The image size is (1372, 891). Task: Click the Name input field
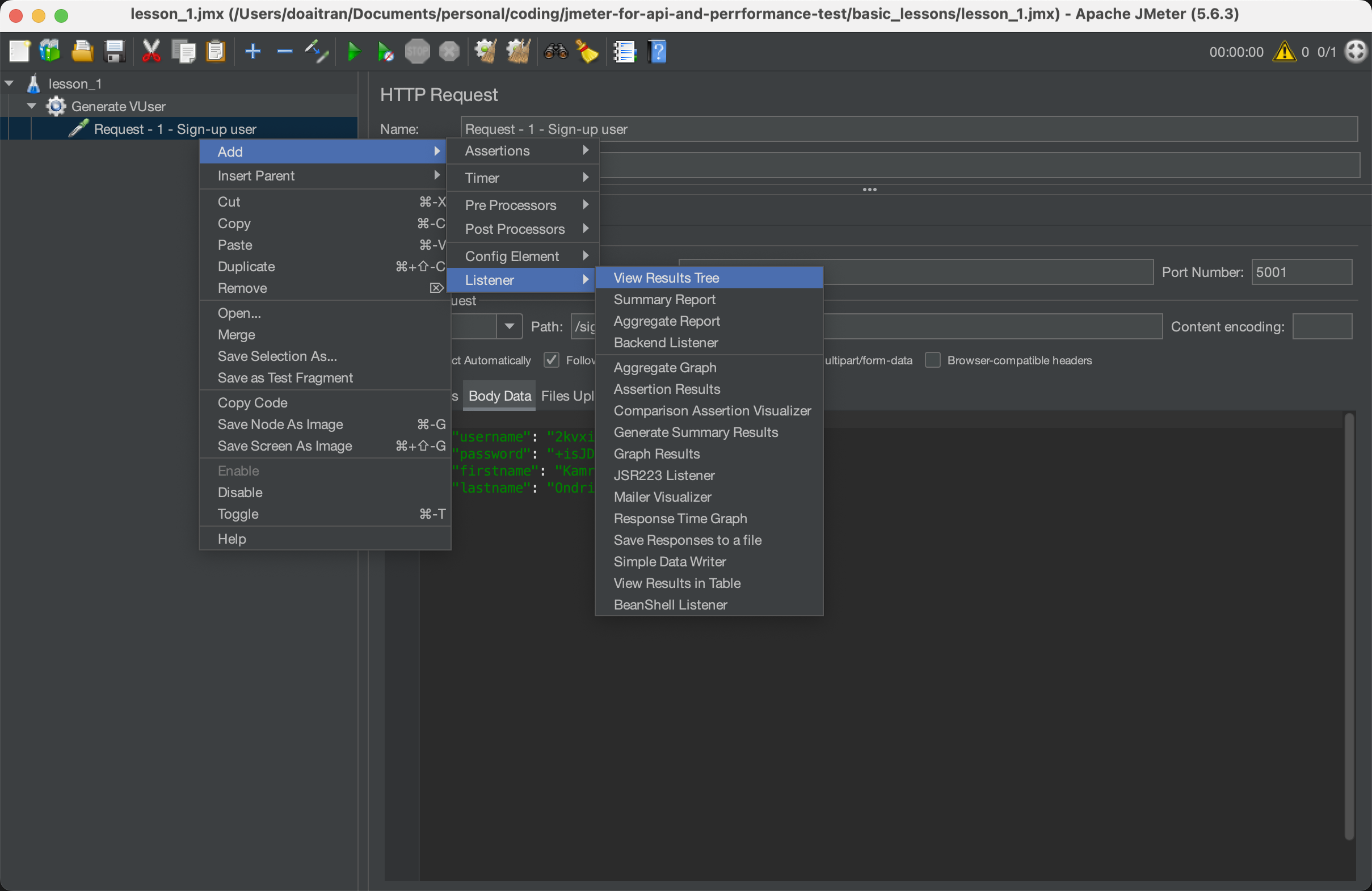pos(908,129)
